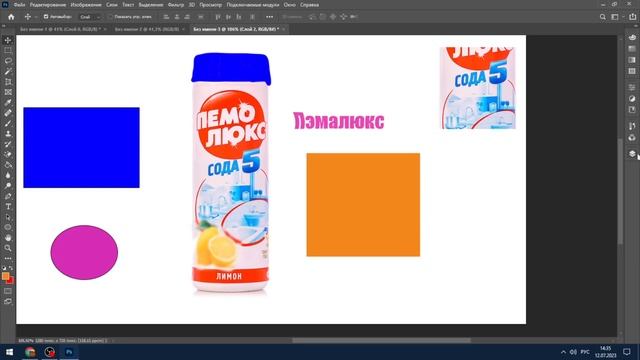The height and width of the screenshot is (360, 640).
Task: Open the Layers panel icon
Action: click(632, 153)
